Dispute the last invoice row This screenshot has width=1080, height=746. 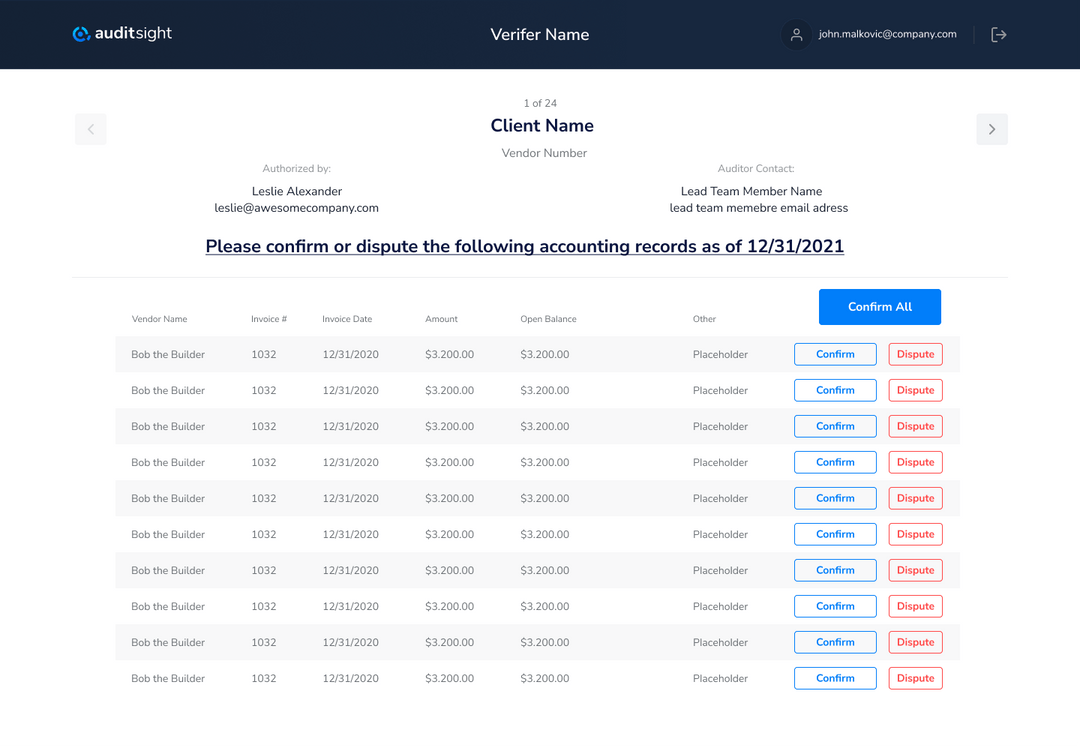click(x=915, y=678)
